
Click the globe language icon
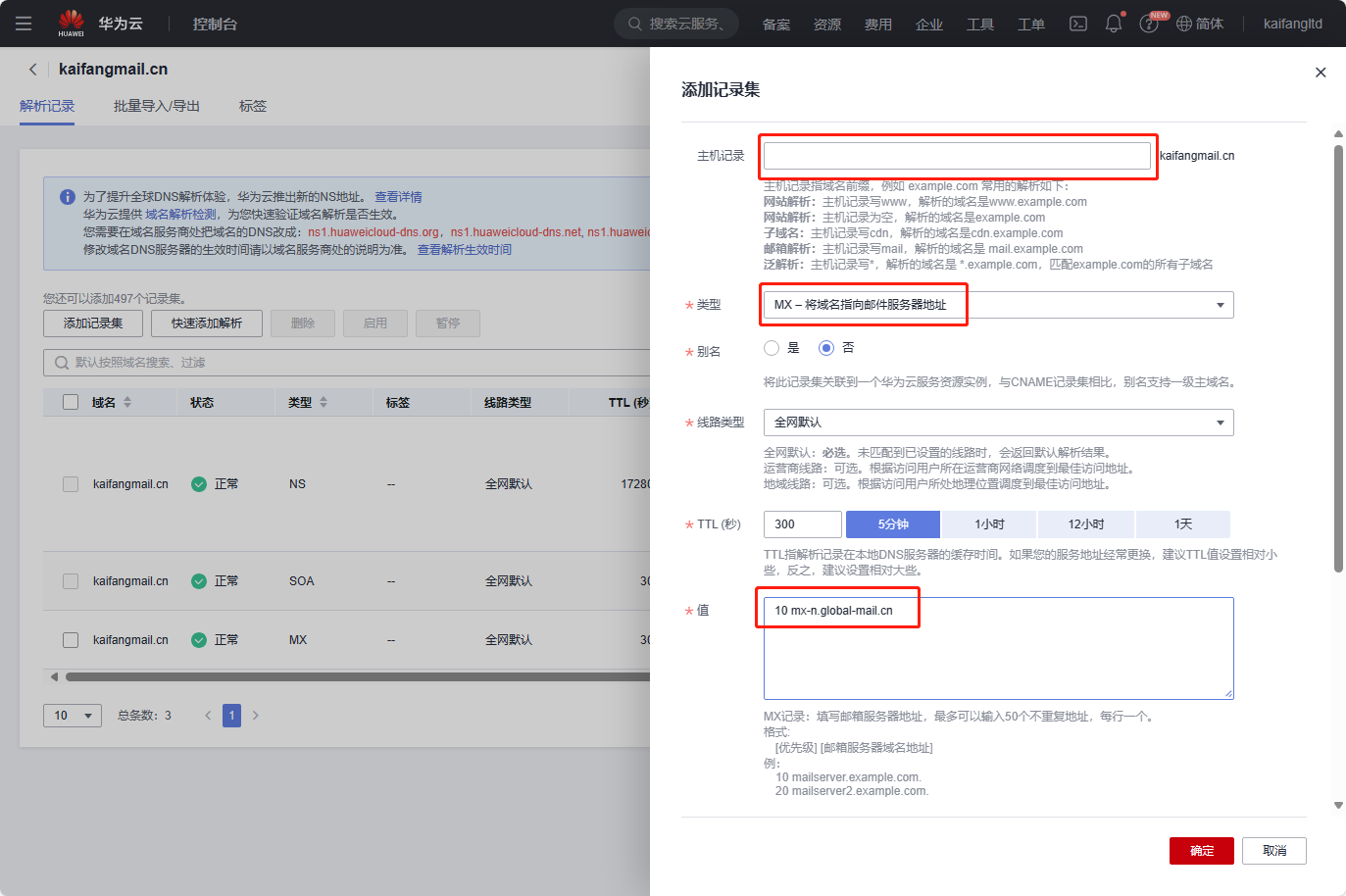(x=1184, y=24)
